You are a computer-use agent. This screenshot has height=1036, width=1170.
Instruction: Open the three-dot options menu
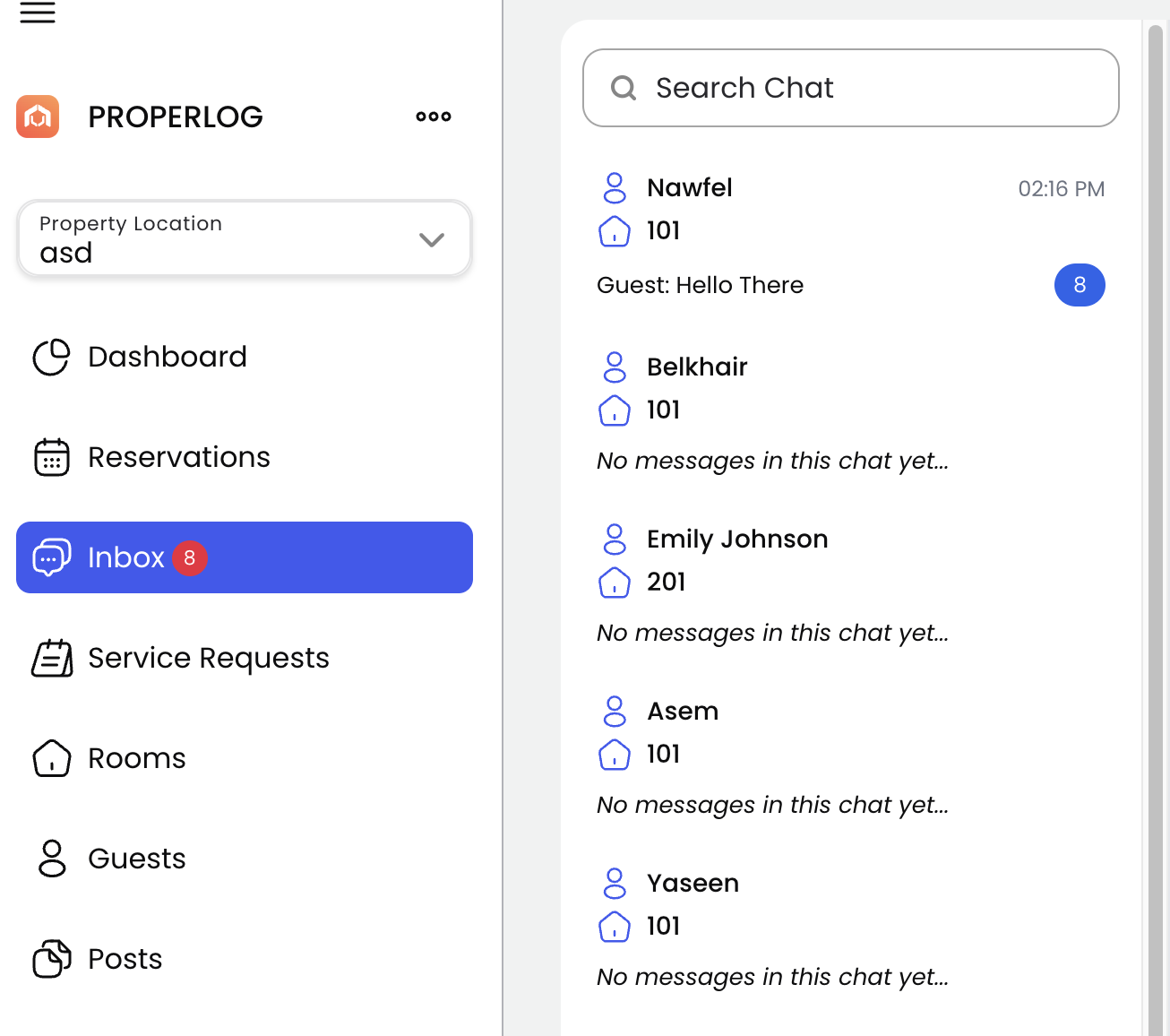pyautogui.click(x=434, y=117)
